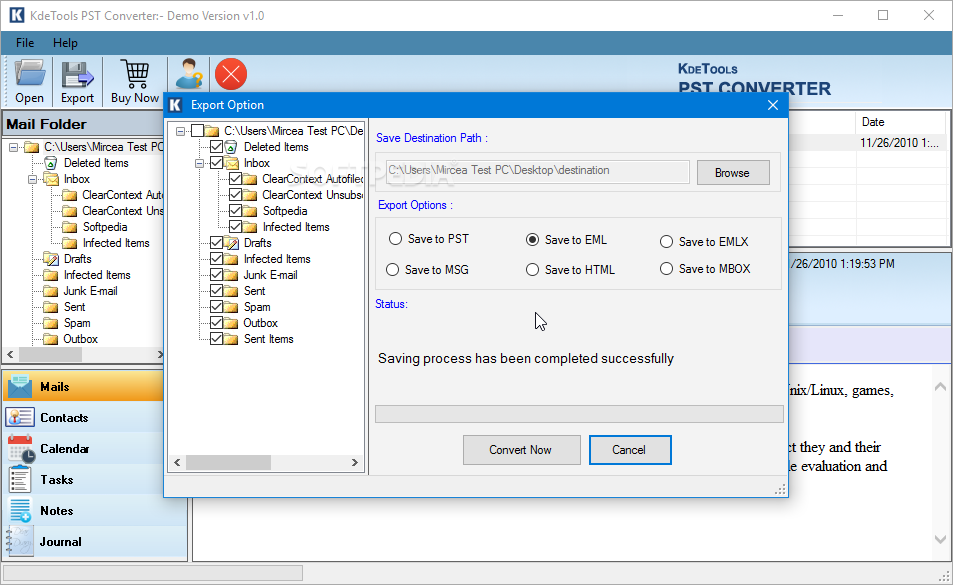Click the Cancel button

pos(630,450)
